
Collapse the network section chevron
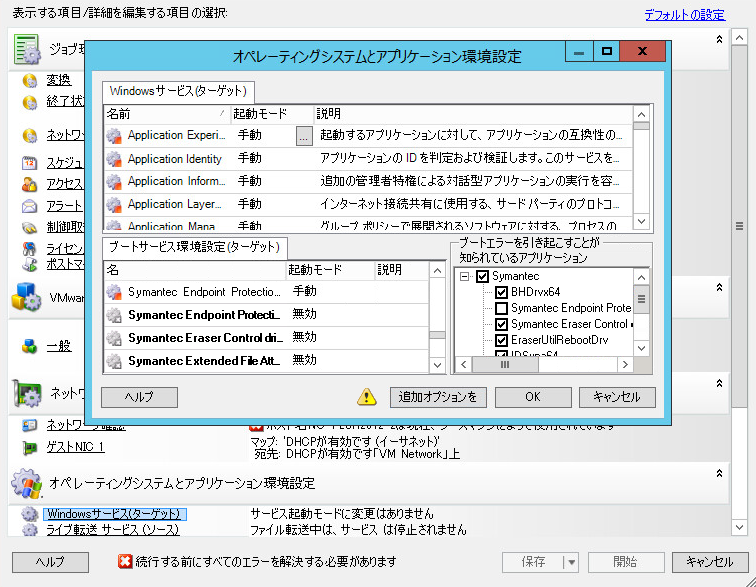click(x=719, y=383)
